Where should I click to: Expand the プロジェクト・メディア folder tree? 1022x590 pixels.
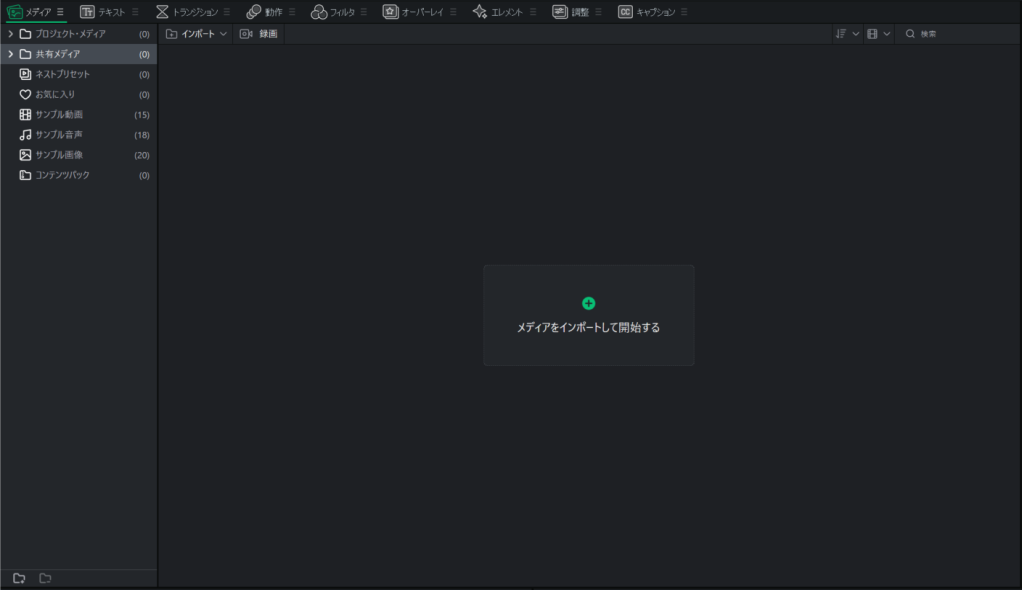click(x=11, y=34)
